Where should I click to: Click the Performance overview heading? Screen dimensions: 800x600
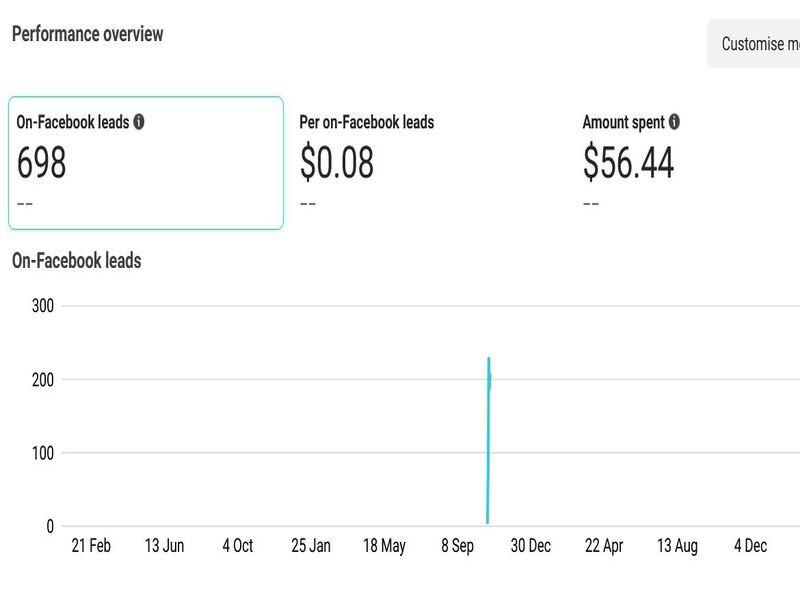[x=87, y=34]
